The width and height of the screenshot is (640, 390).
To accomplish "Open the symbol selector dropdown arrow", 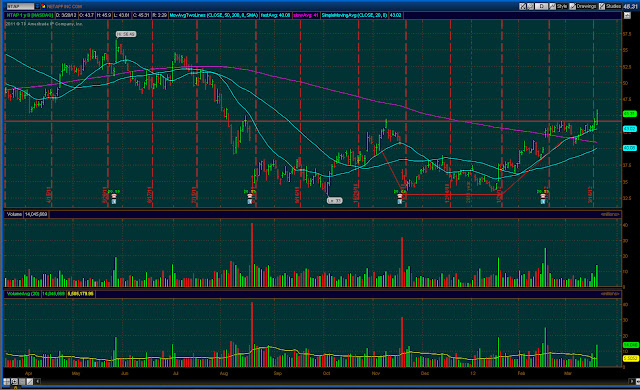I will click(37, 6).
